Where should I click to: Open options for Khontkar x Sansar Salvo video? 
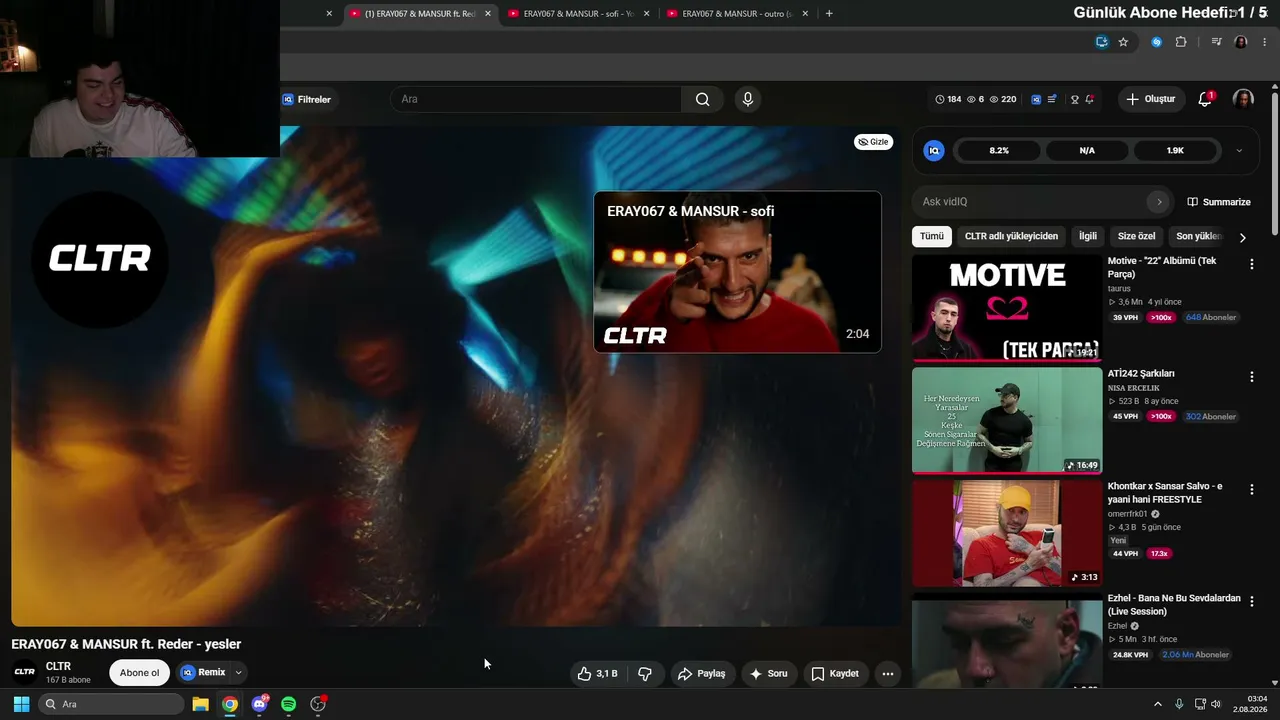1251,489
